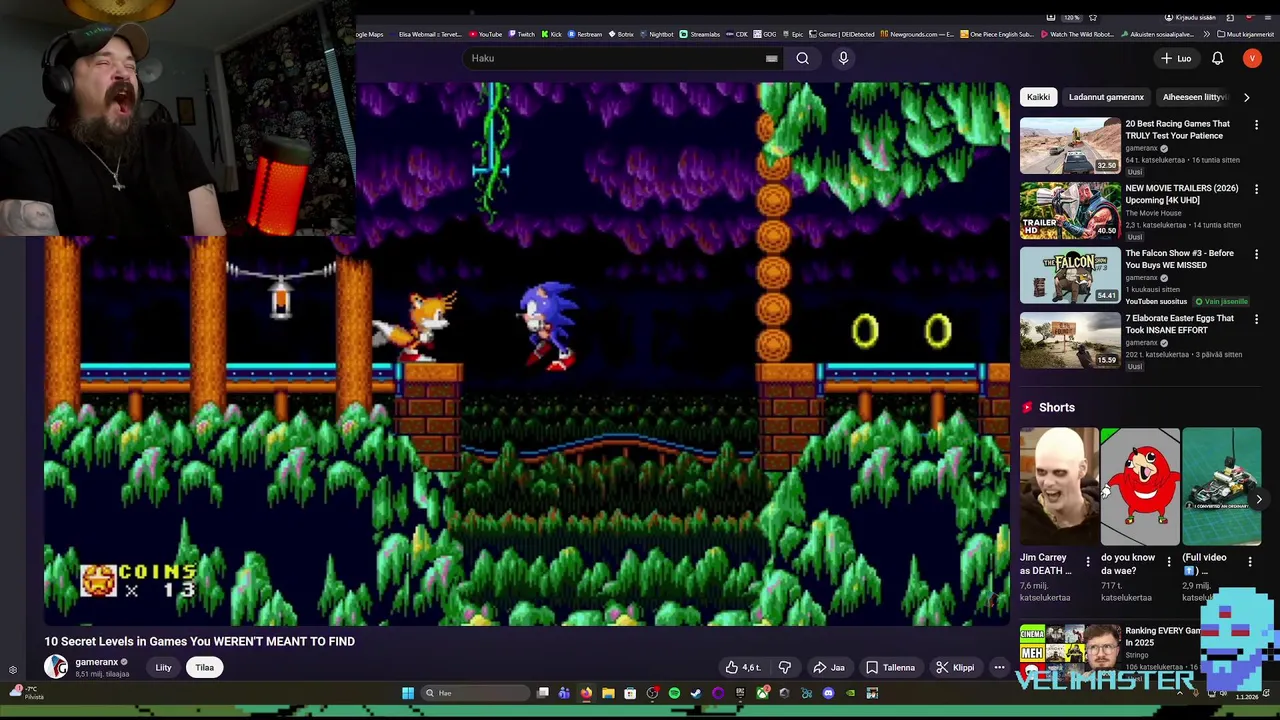This screenshot has height=720, width=1280.
Task: Open Task View from taskbar
Action: [543, 693]
